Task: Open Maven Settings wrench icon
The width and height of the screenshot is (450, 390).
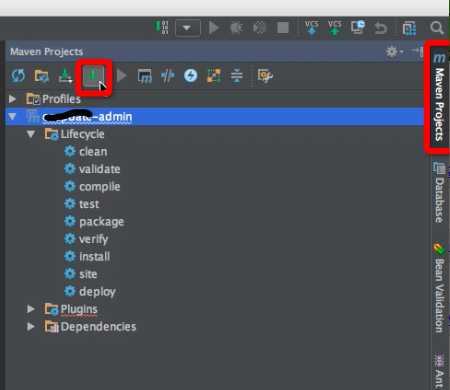Action: tap(265, 76)
